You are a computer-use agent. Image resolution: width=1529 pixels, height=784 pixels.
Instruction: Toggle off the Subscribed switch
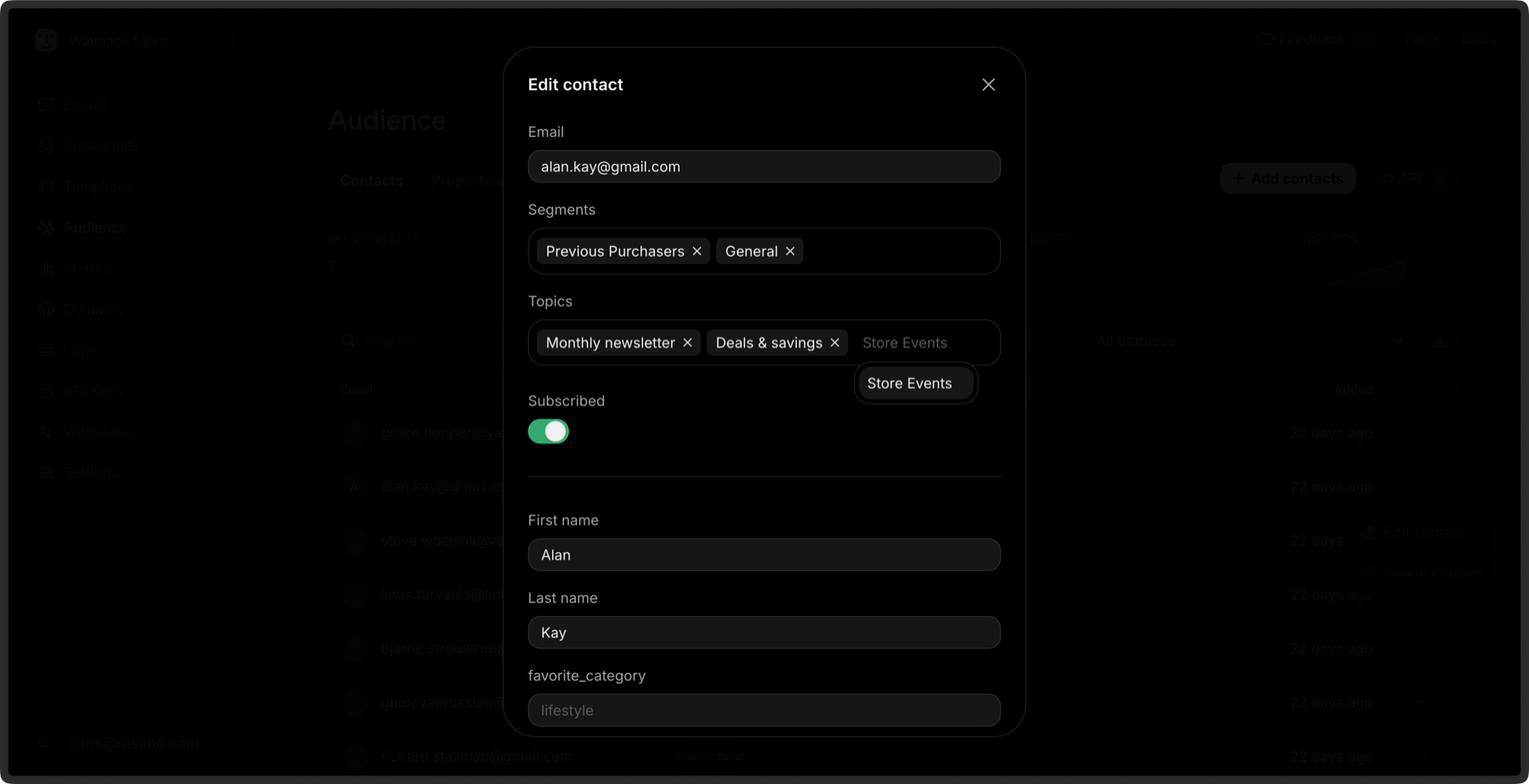tap(548, 431)
